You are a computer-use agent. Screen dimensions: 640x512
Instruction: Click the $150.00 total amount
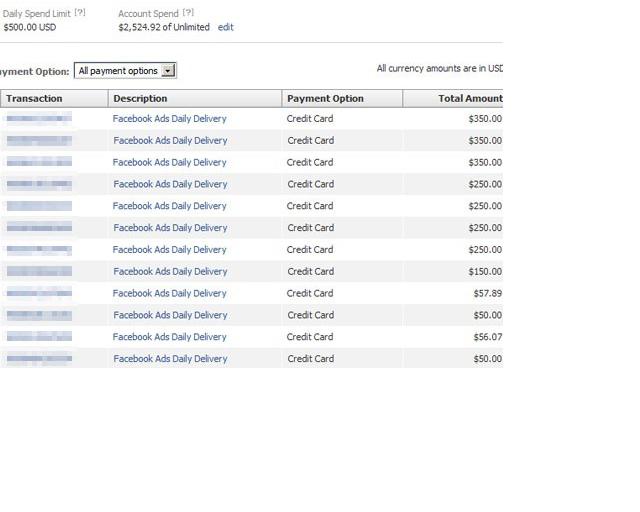(485, 272)
